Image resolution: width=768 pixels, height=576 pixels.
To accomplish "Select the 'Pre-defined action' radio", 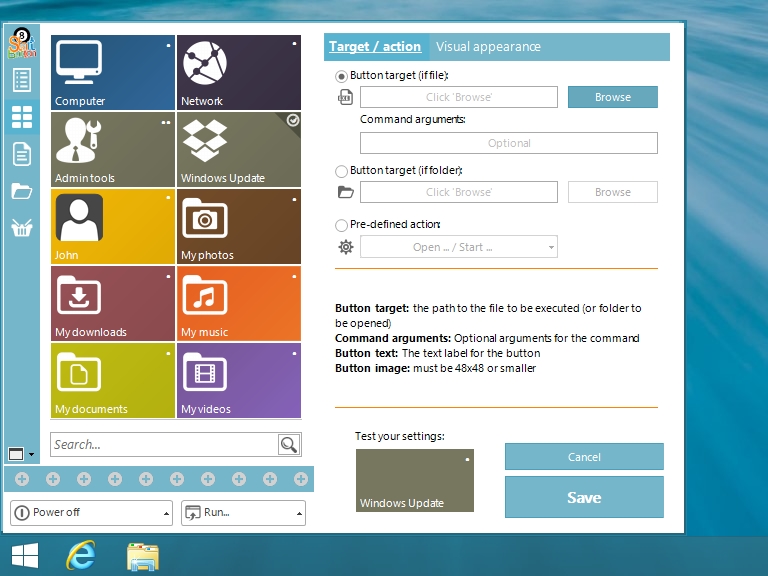I will tap(341, 225).
